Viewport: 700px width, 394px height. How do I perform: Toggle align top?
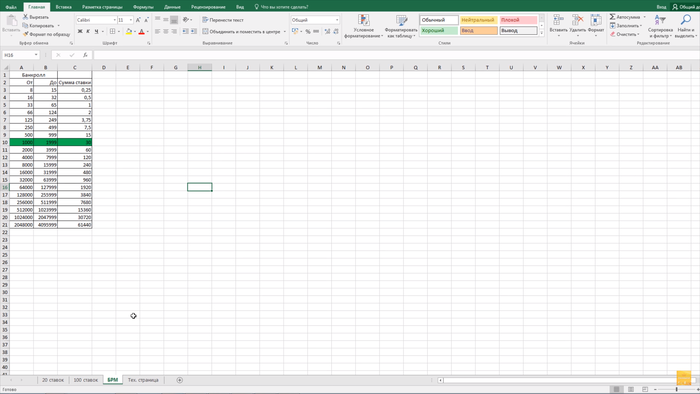tap(158, 20)
